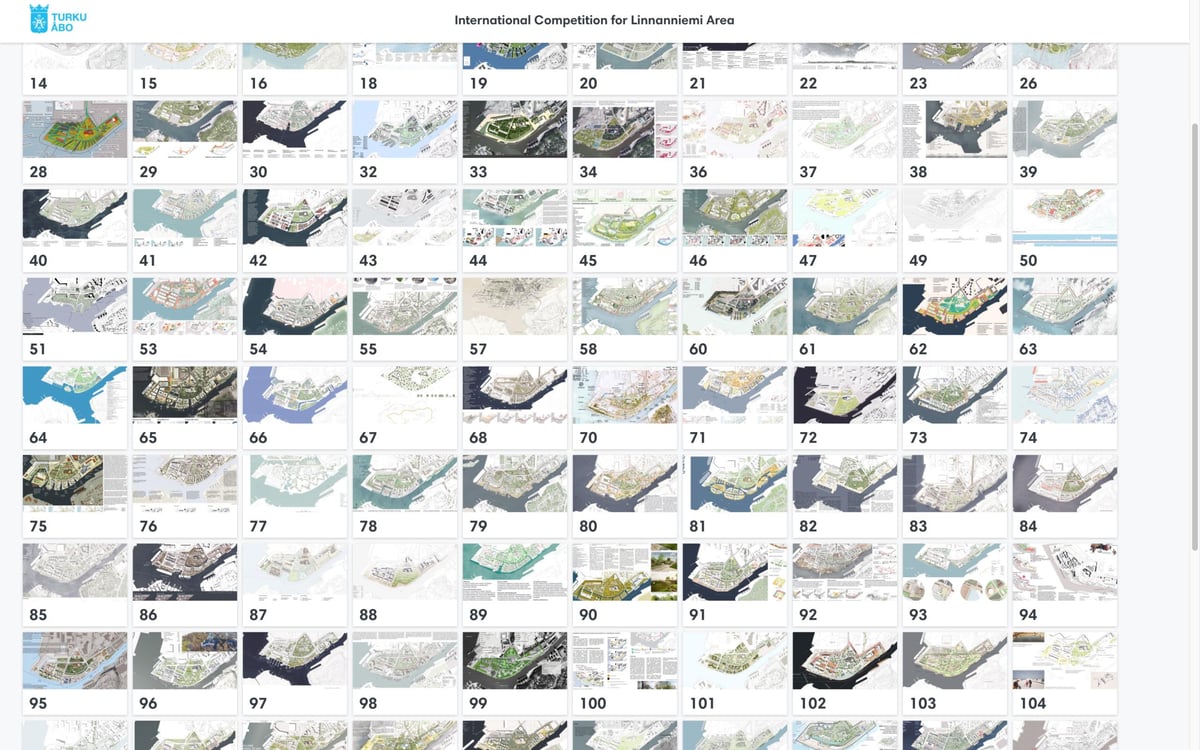Open entry 81 island plan thumbnail
Viewport: 1200px width, 750px height.
734,483
